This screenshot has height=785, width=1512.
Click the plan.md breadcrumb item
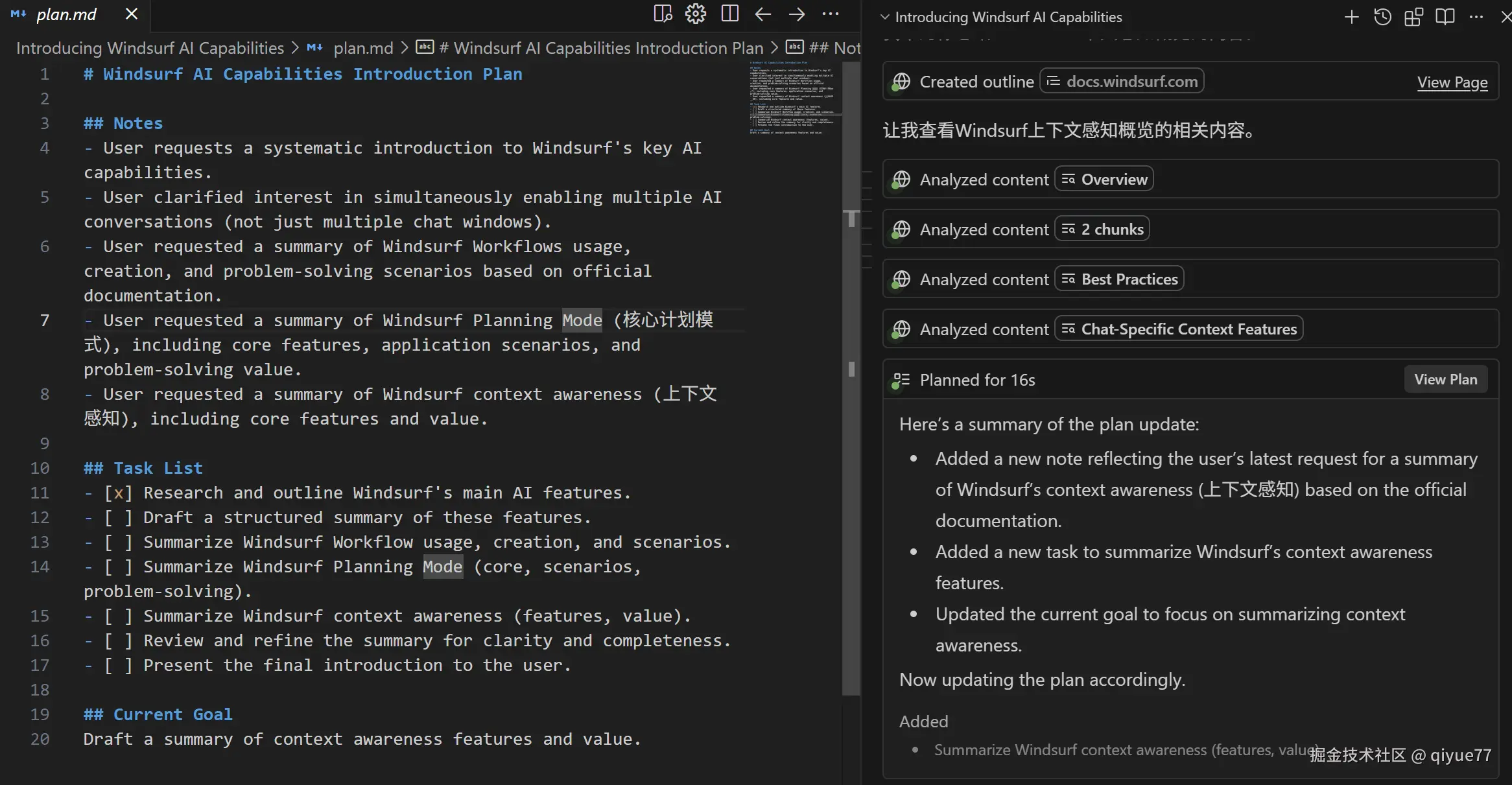pos(362,48)
